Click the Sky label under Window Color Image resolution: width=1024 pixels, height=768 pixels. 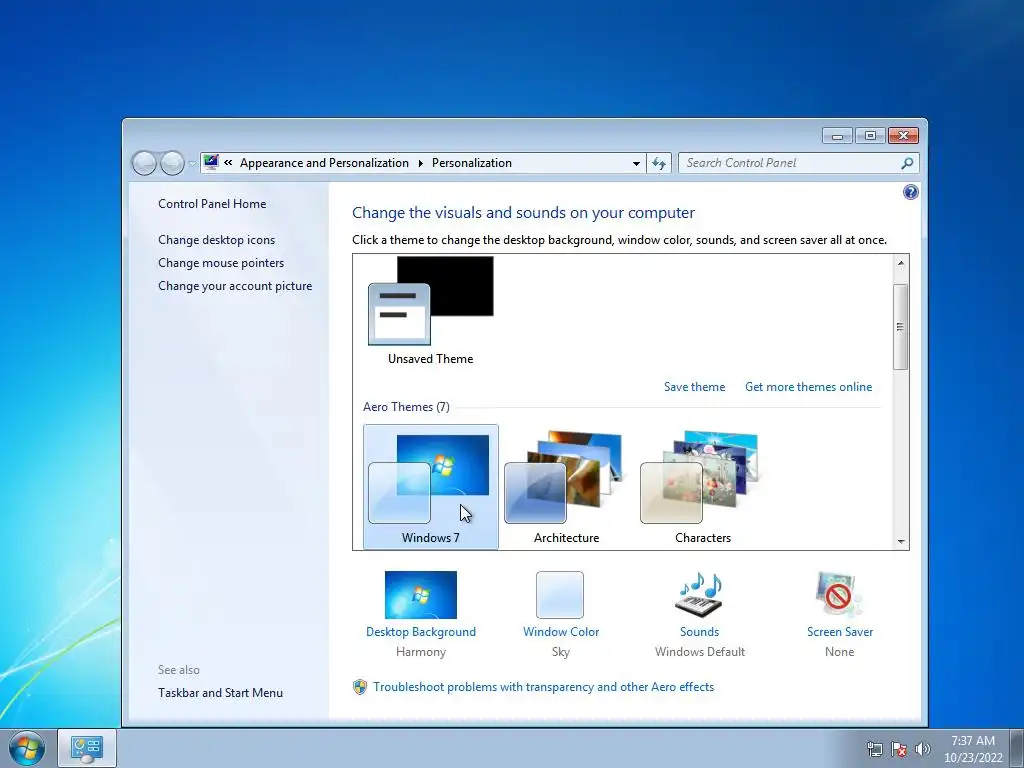[560, 652]
